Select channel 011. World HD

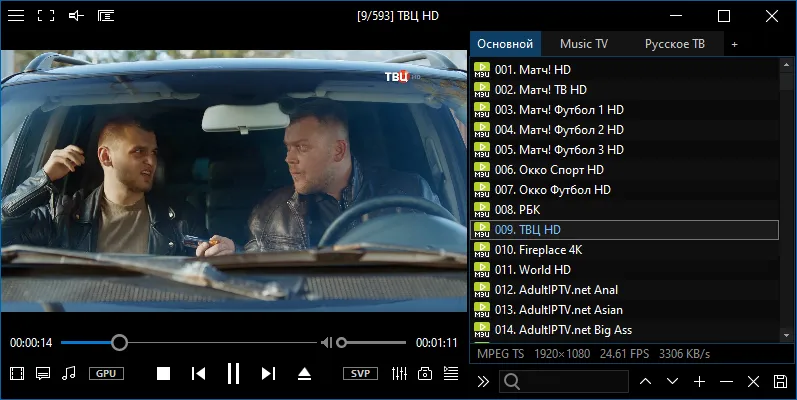[x=624, y=269]
